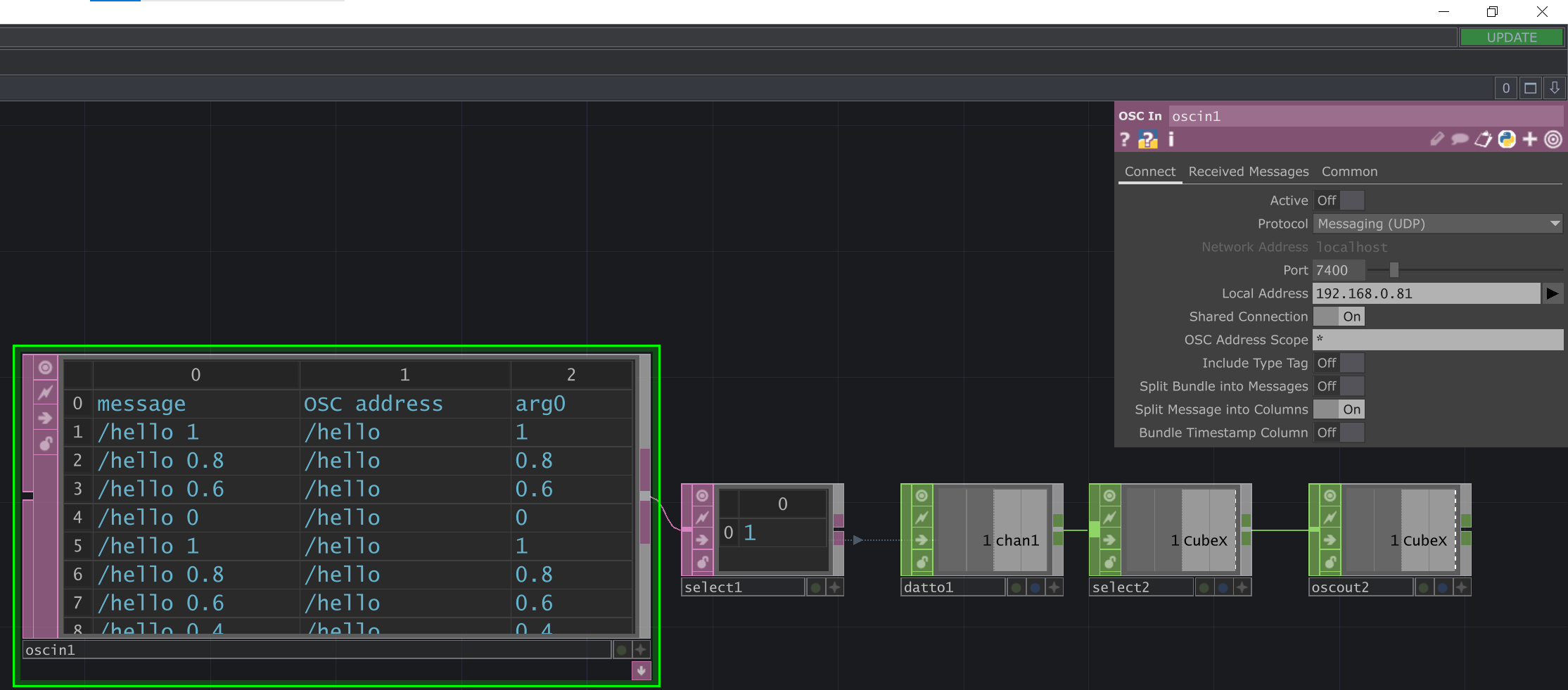The height and width of the screenshot is (690, 1568).
Task: Toggle viewer active flag on oscin1 node
Action: pos(45,368)
